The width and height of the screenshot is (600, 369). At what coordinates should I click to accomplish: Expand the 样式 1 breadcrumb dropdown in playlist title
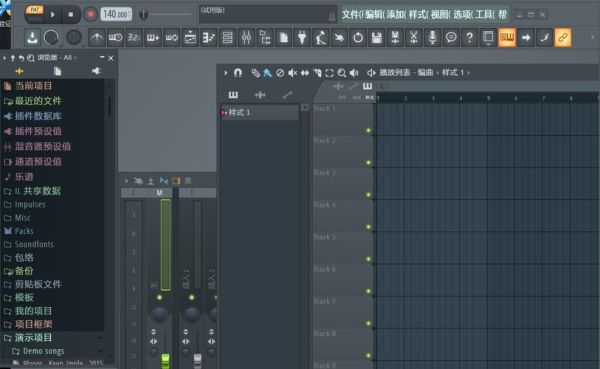tap(456, 73)
